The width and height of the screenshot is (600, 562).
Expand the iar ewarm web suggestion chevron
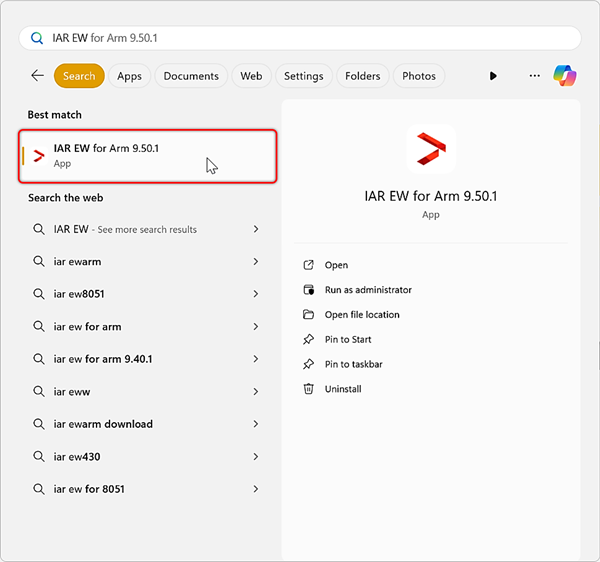pyautogui.click(x=256, y=262)
